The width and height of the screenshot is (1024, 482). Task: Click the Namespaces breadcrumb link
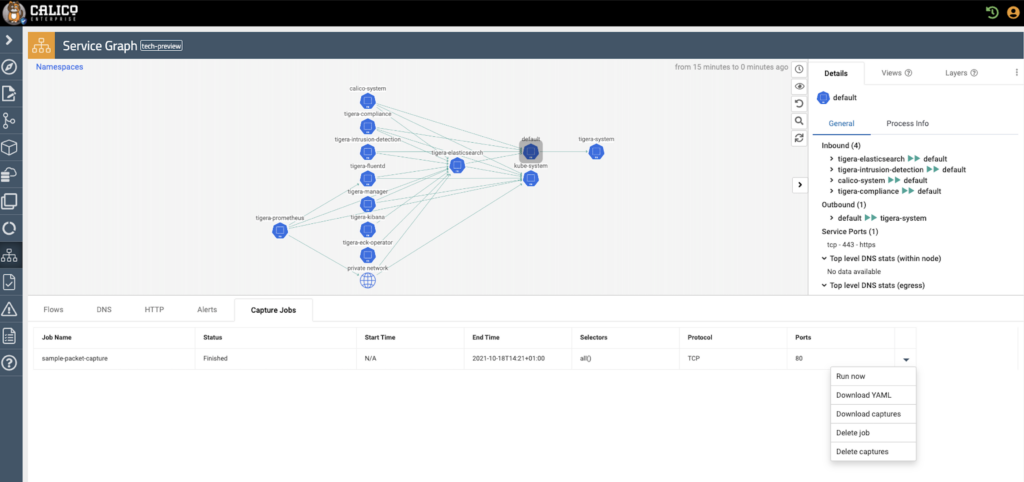(x=59, y=67)
